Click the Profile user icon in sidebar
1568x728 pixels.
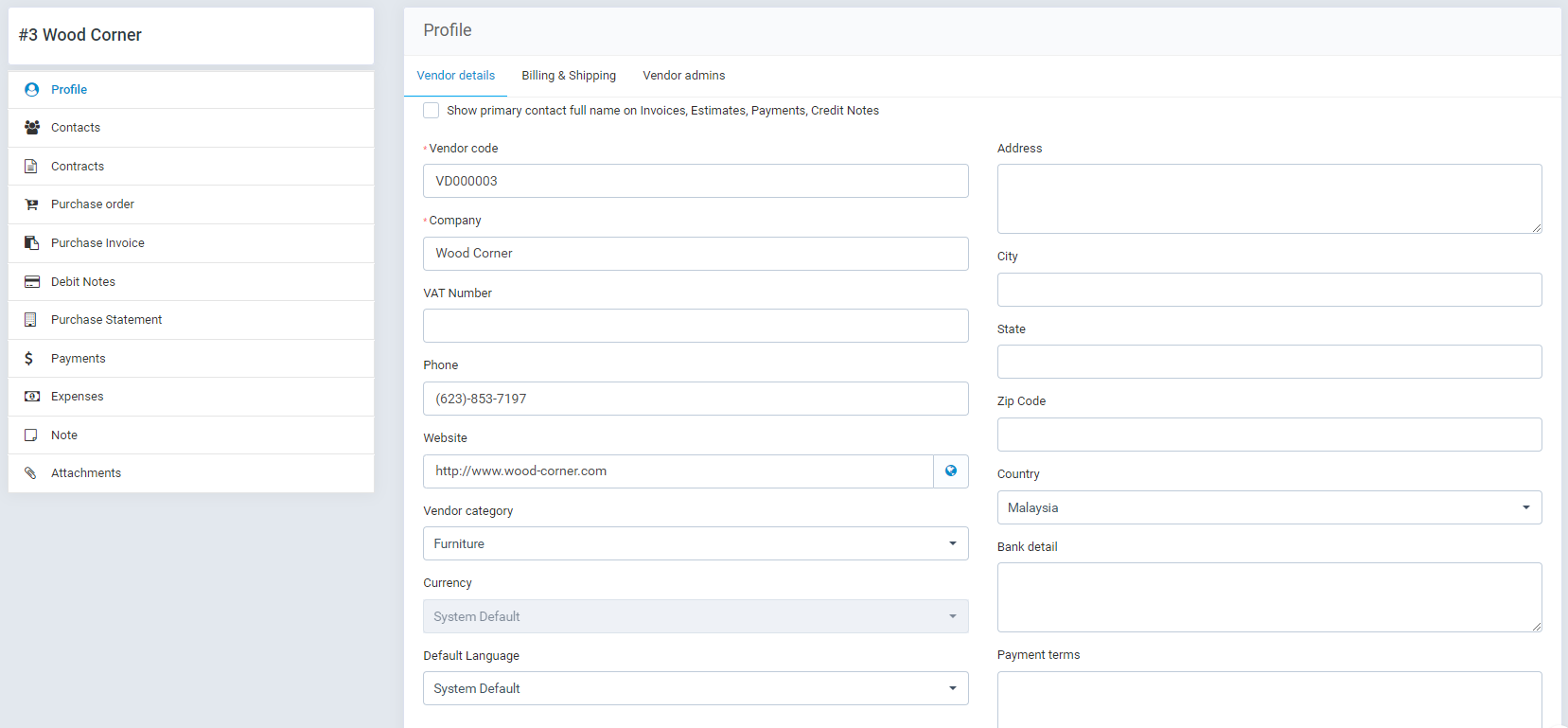point(32,90)
